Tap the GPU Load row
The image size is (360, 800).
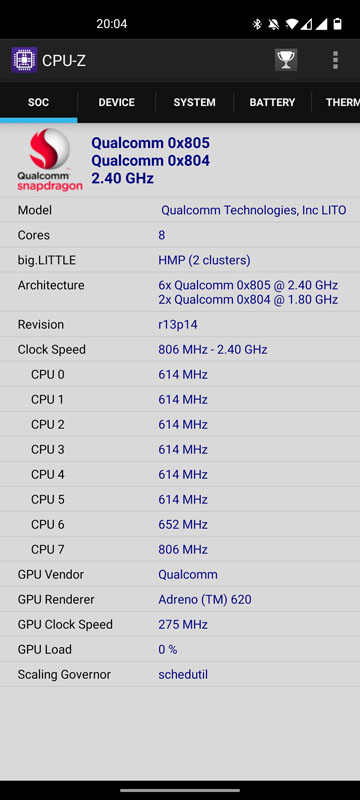(x=180, y=649)
